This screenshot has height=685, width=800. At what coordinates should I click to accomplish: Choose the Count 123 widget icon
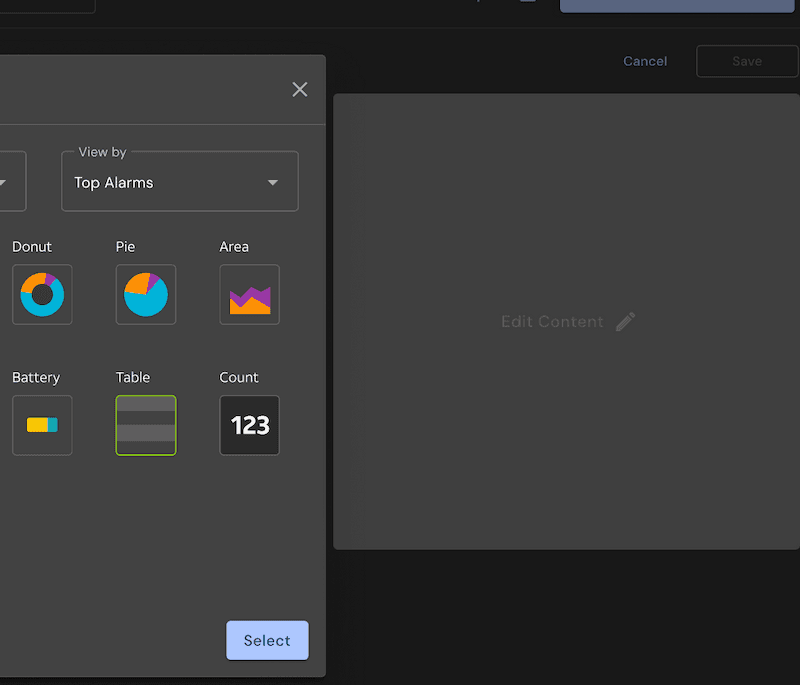point(249,425)
